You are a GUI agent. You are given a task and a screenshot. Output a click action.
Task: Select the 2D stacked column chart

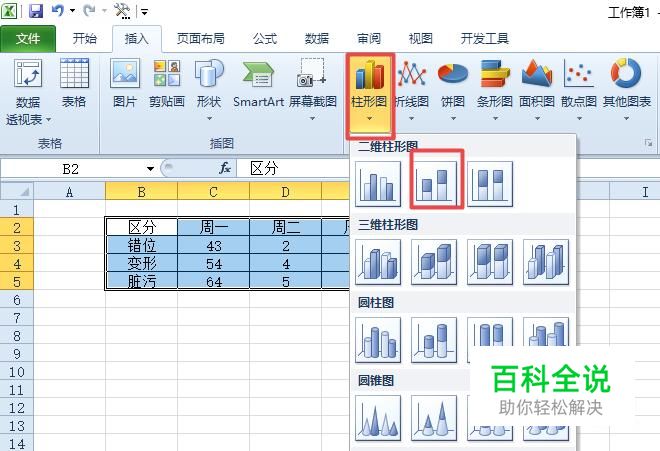434,184
